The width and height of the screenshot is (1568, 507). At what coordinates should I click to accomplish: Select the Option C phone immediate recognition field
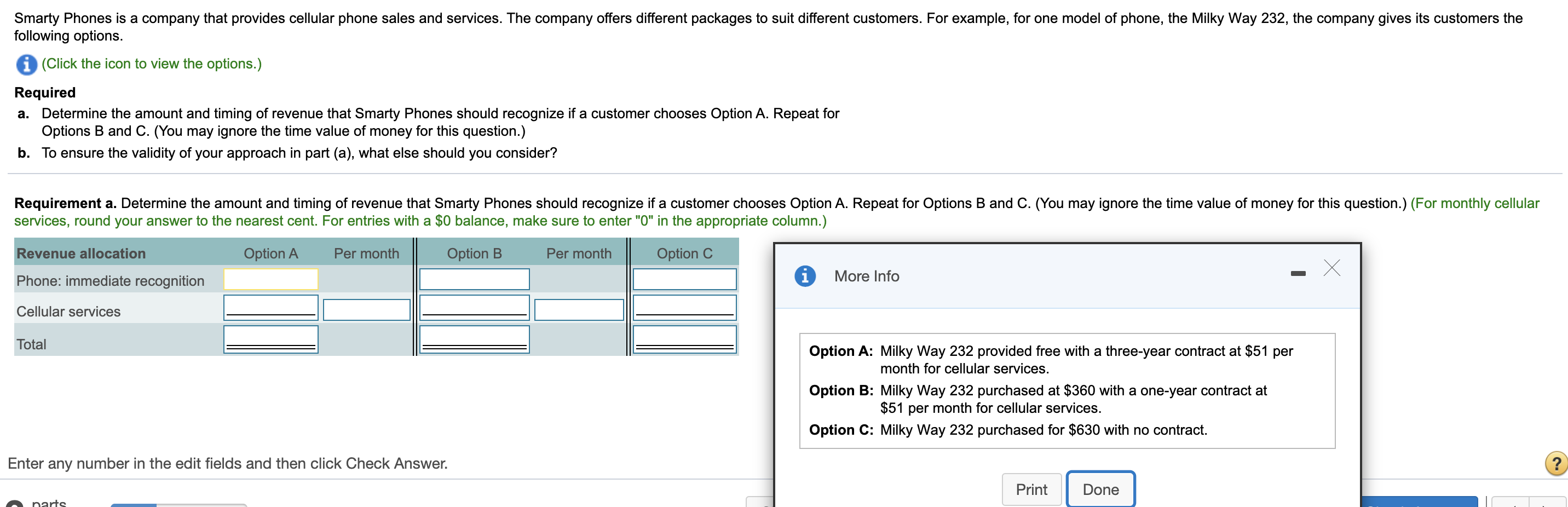(x=685, y=279)
